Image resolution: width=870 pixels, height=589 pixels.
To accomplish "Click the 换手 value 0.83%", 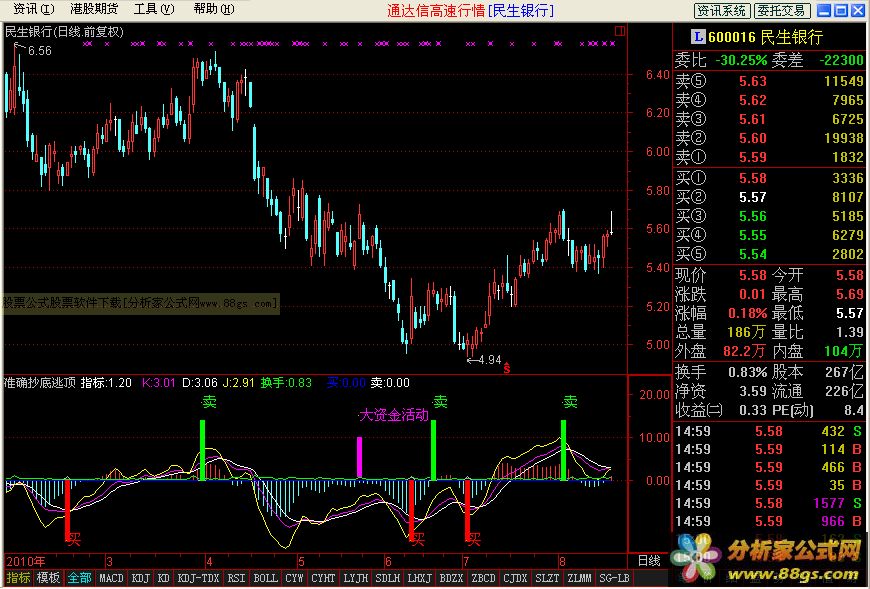I will (x=747, y=372).
